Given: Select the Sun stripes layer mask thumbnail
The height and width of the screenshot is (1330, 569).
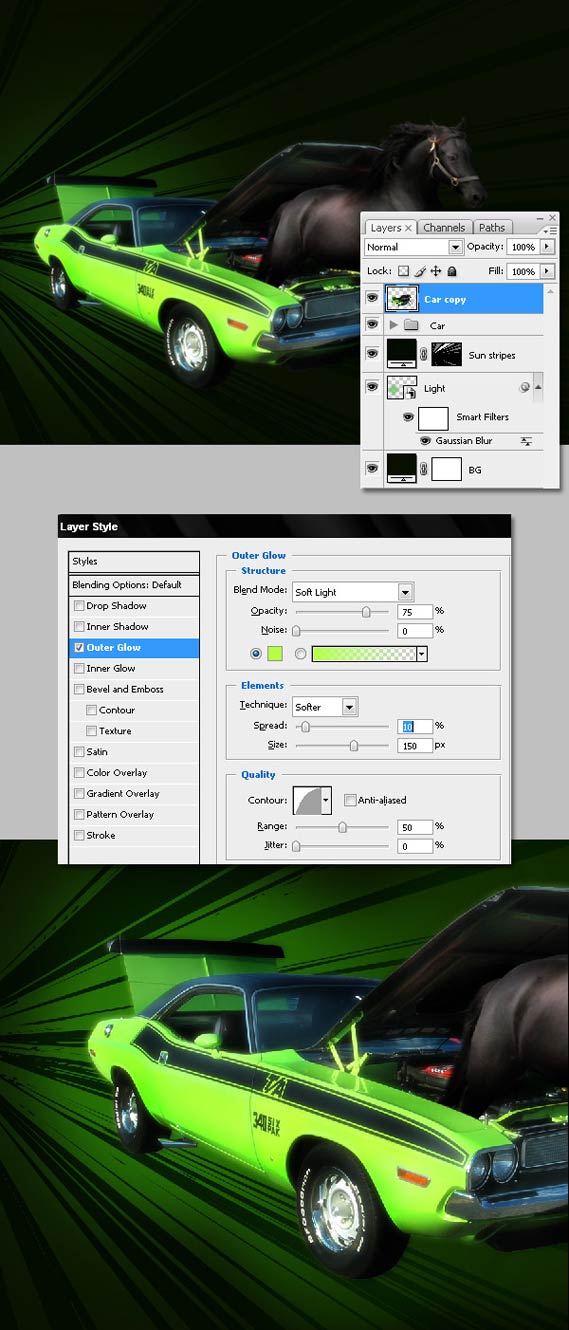Looking at the screenshot, I should tap(446, 353).
